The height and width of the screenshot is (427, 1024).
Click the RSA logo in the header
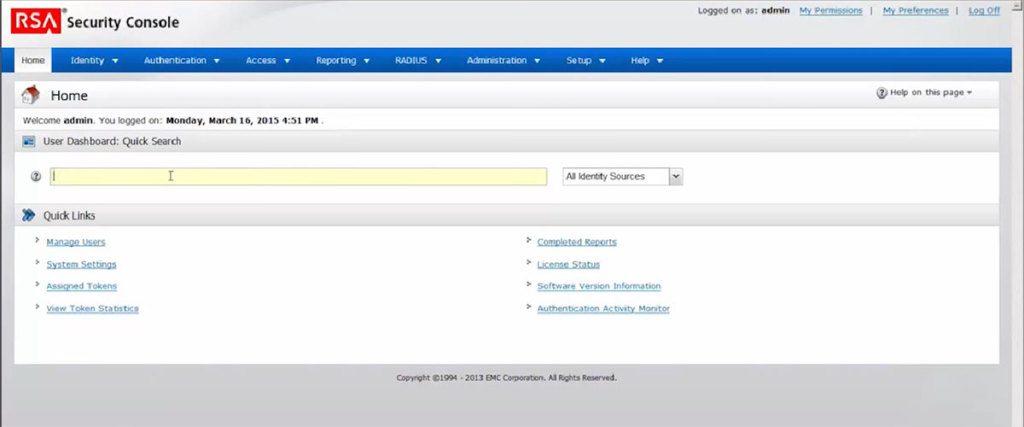[36, 19]
